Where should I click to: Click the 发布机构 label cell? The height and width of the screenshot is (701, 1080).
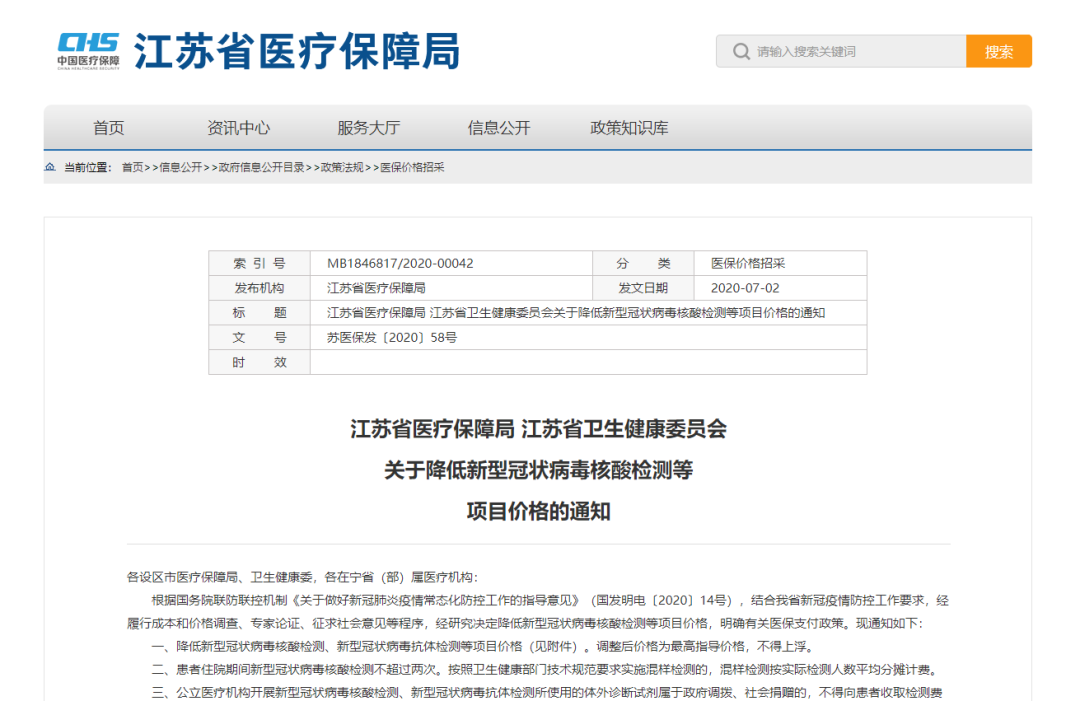point(260,289)
